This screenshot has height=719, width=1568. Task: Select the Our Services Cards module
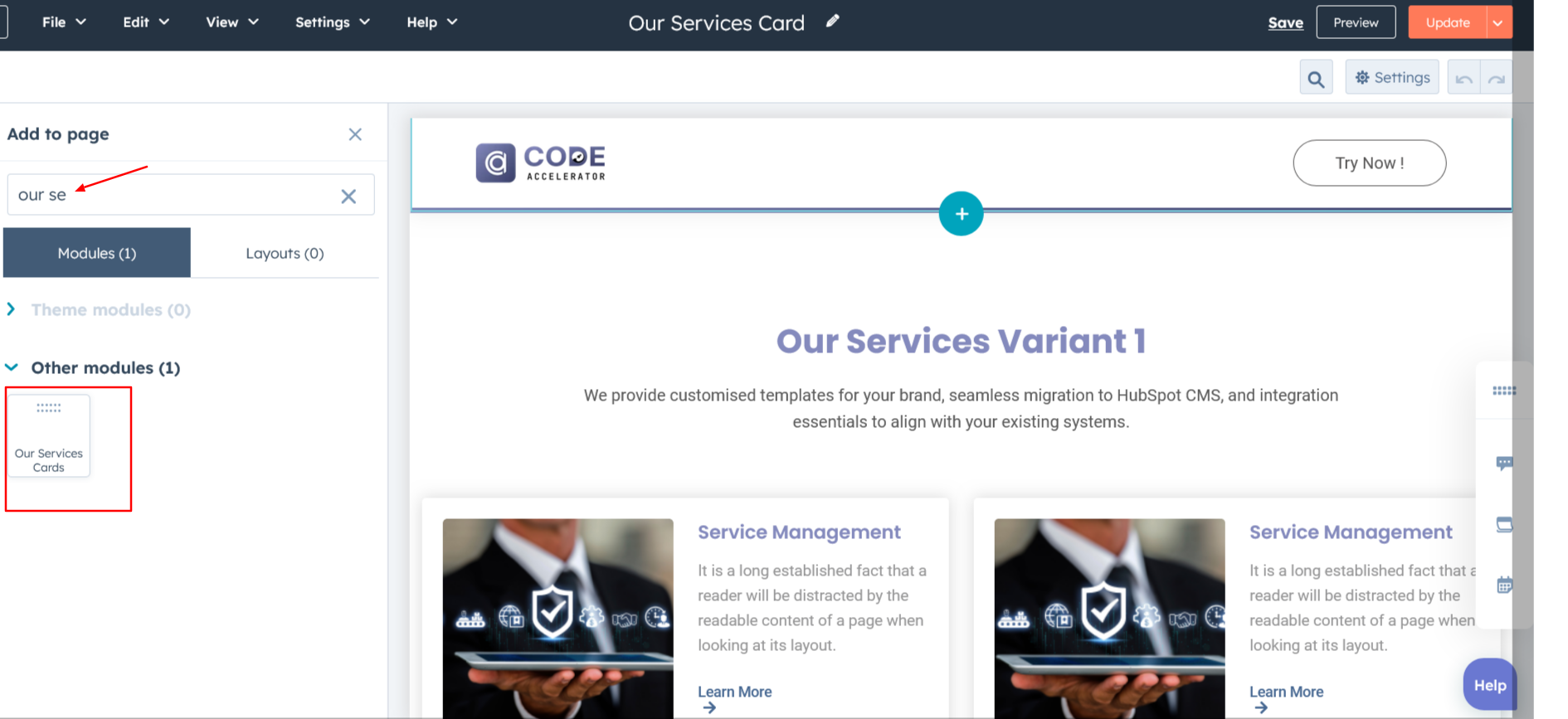pyautogui.click(x=49, y=436)
